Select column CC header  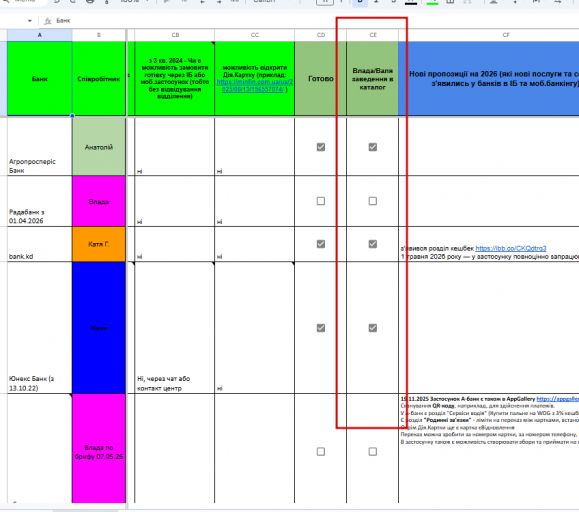(x=255, y=35)
